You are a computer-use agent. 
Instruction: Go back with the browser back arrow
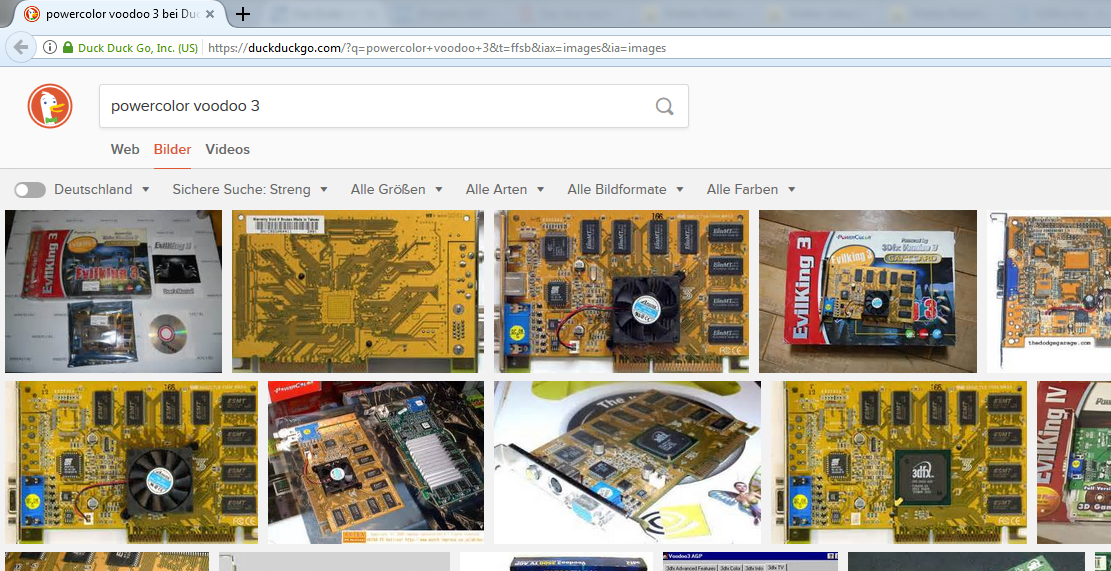click(x=21, y=47)
